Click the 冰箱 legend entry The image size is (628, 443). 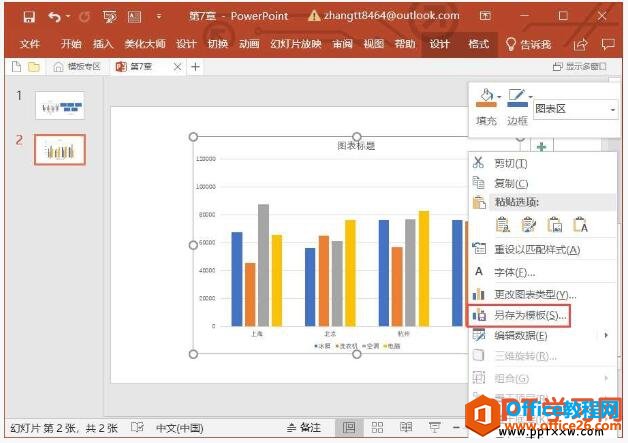[323, 346]
